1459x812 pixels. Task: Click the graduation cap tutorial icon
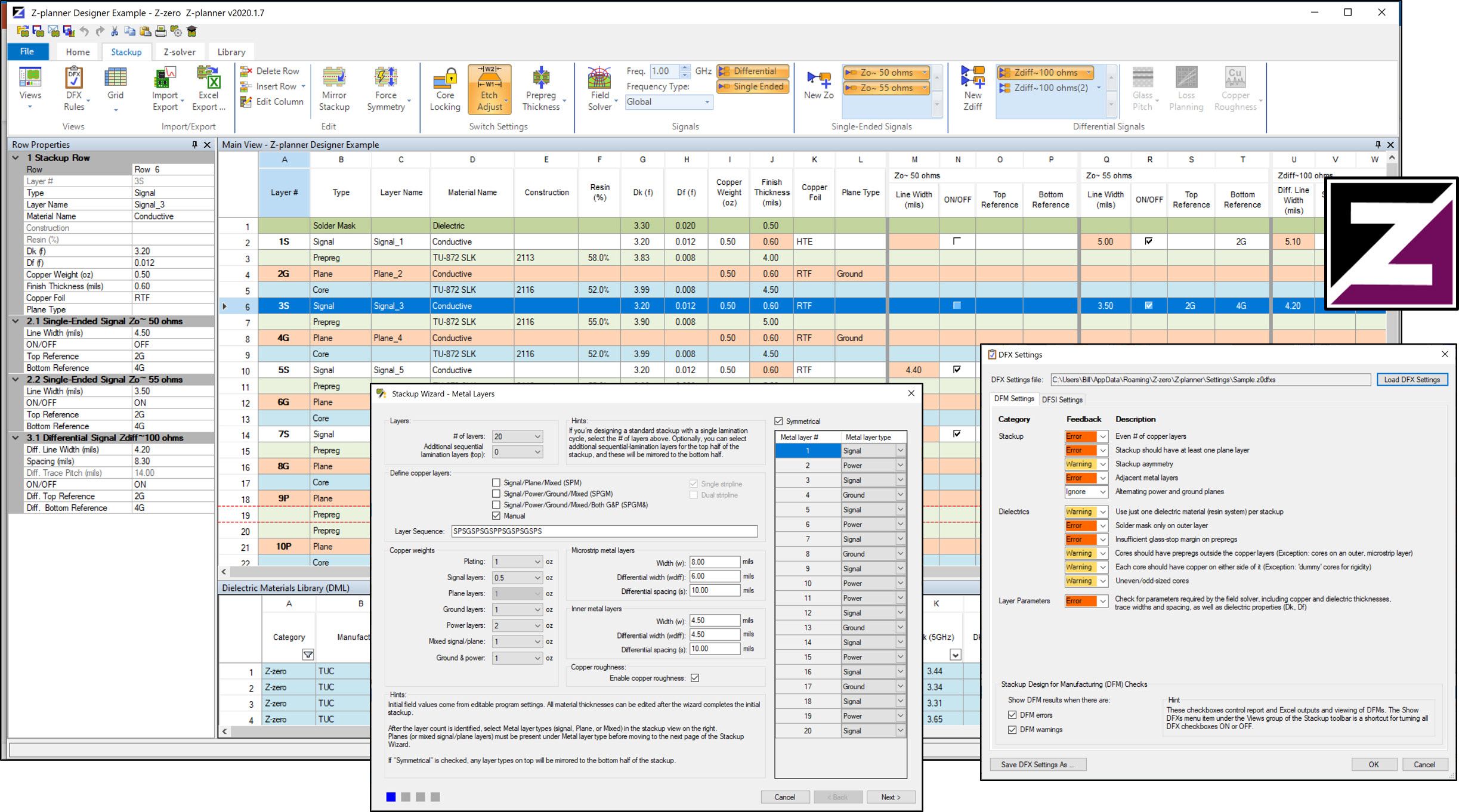tap(191, 31)
